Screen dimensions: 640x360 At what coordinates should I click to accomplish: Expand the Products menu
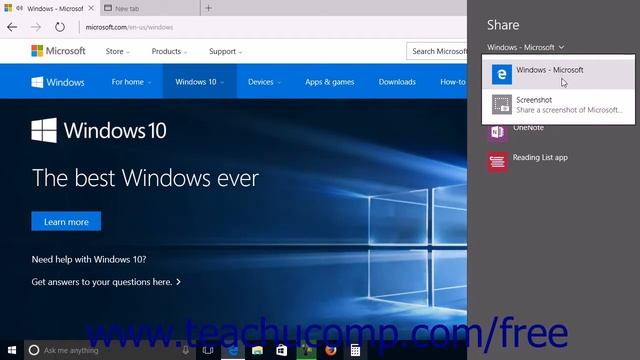169,51
